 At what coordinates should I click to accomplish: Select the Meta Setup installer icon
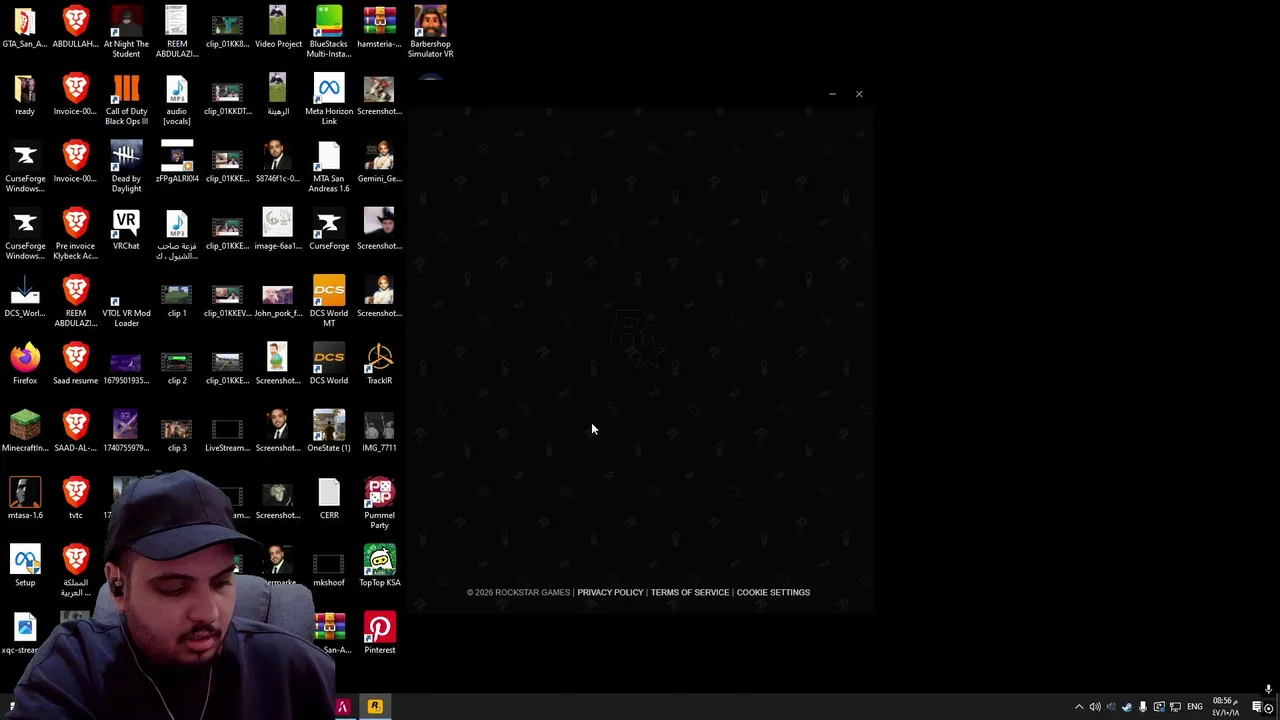click(25, 564)
